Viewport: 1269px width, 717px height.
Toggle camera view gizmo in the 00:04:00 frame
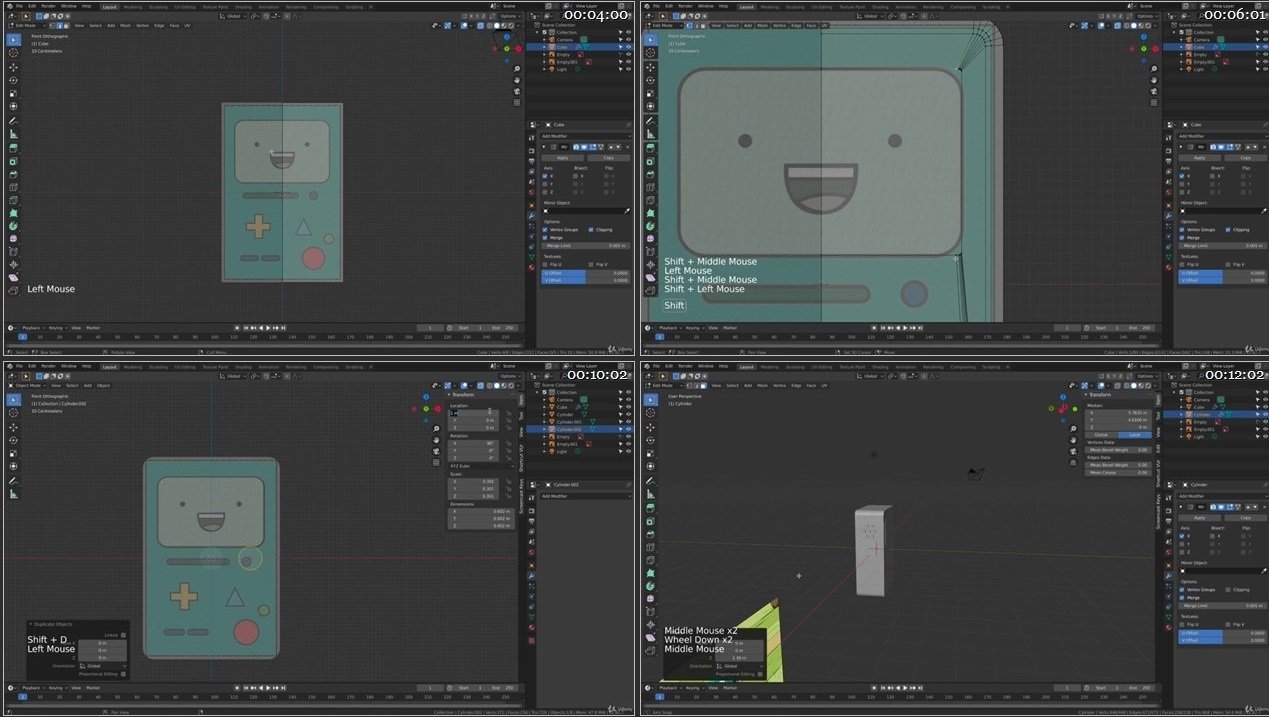point(517,91)
